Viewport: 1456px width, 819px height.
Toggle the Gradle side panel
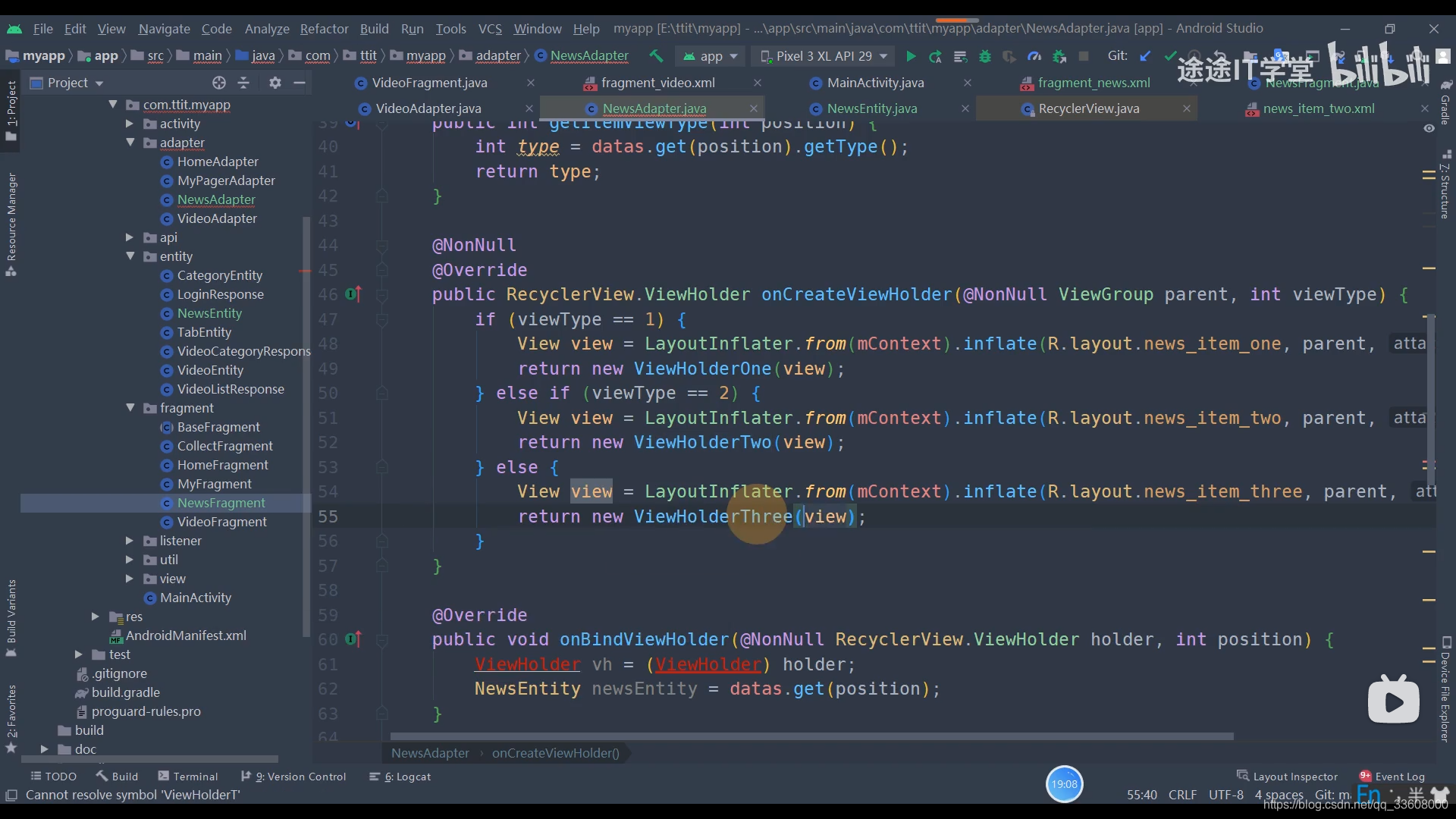pos(1445,102)
